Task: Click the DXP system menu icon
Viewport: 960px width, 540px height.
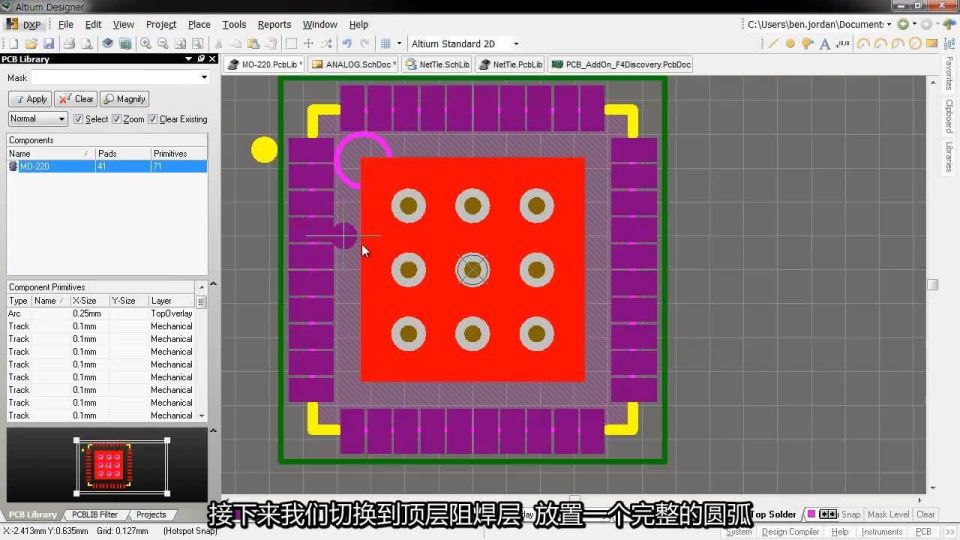Action: click(x=23, y=24)
